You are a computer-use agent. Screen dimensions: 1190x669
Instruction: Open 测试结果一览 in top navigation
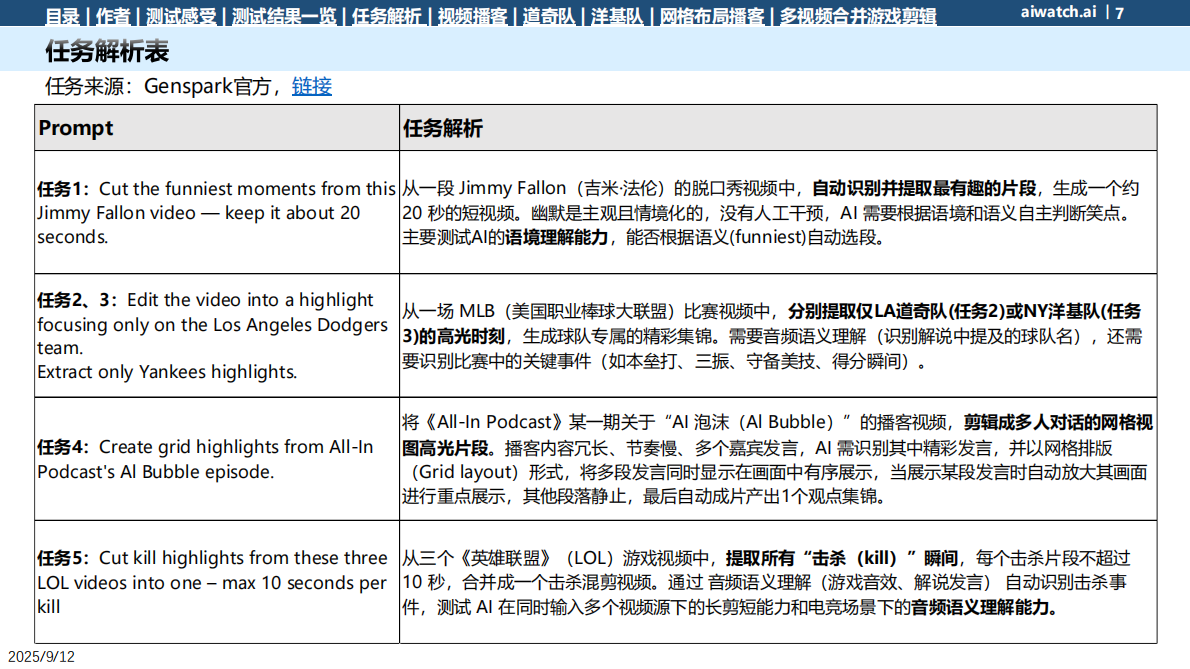(x=284, y=16)
